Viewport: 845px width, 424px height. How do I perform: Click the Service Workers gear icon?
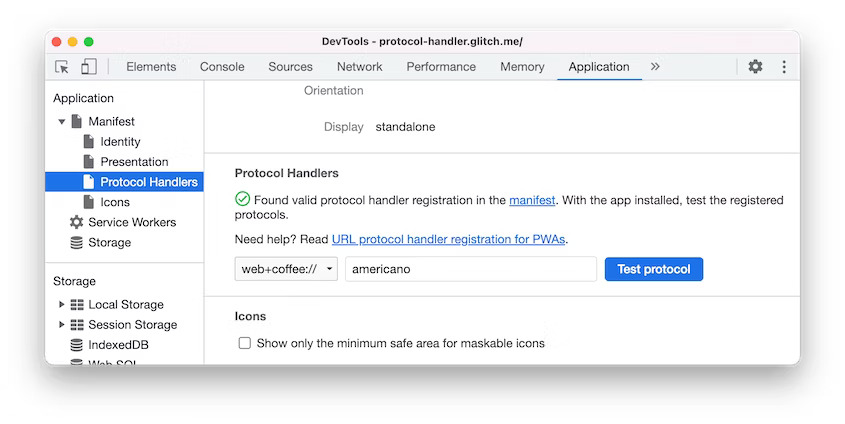[77, 222]
